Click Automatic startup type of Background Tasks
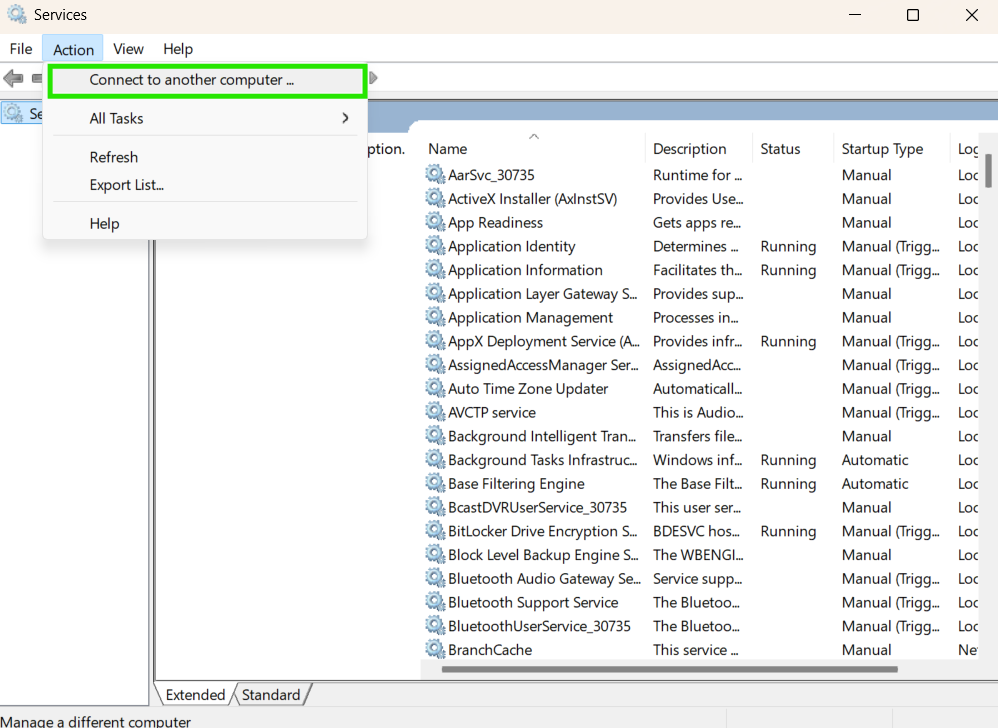Screen dimensions: 998x728 (x=875, y=459)
